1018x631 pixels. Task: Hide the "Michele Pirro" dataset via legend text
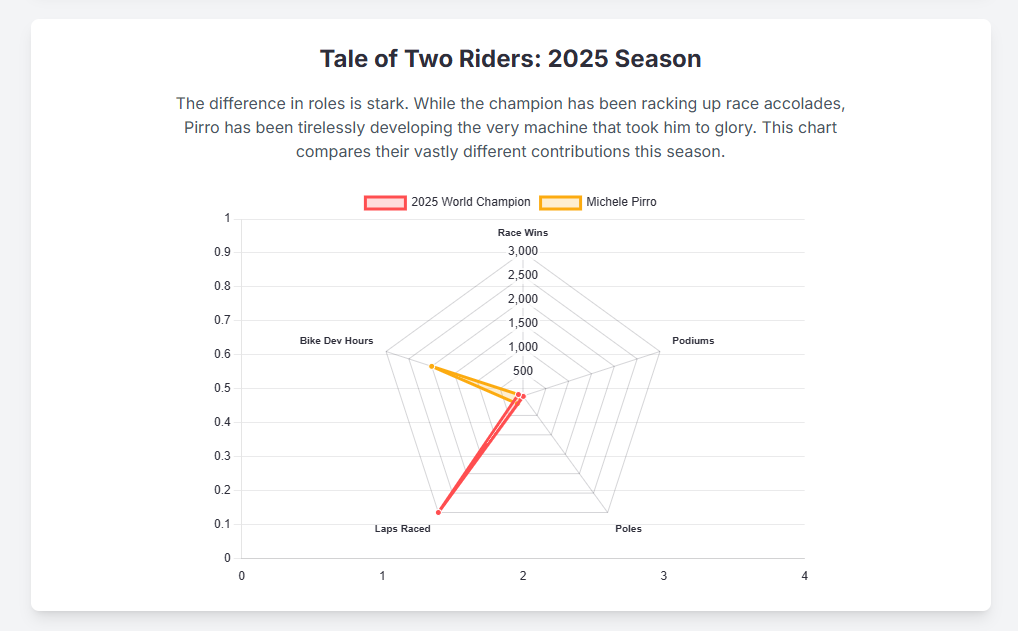tap(621, 202)
